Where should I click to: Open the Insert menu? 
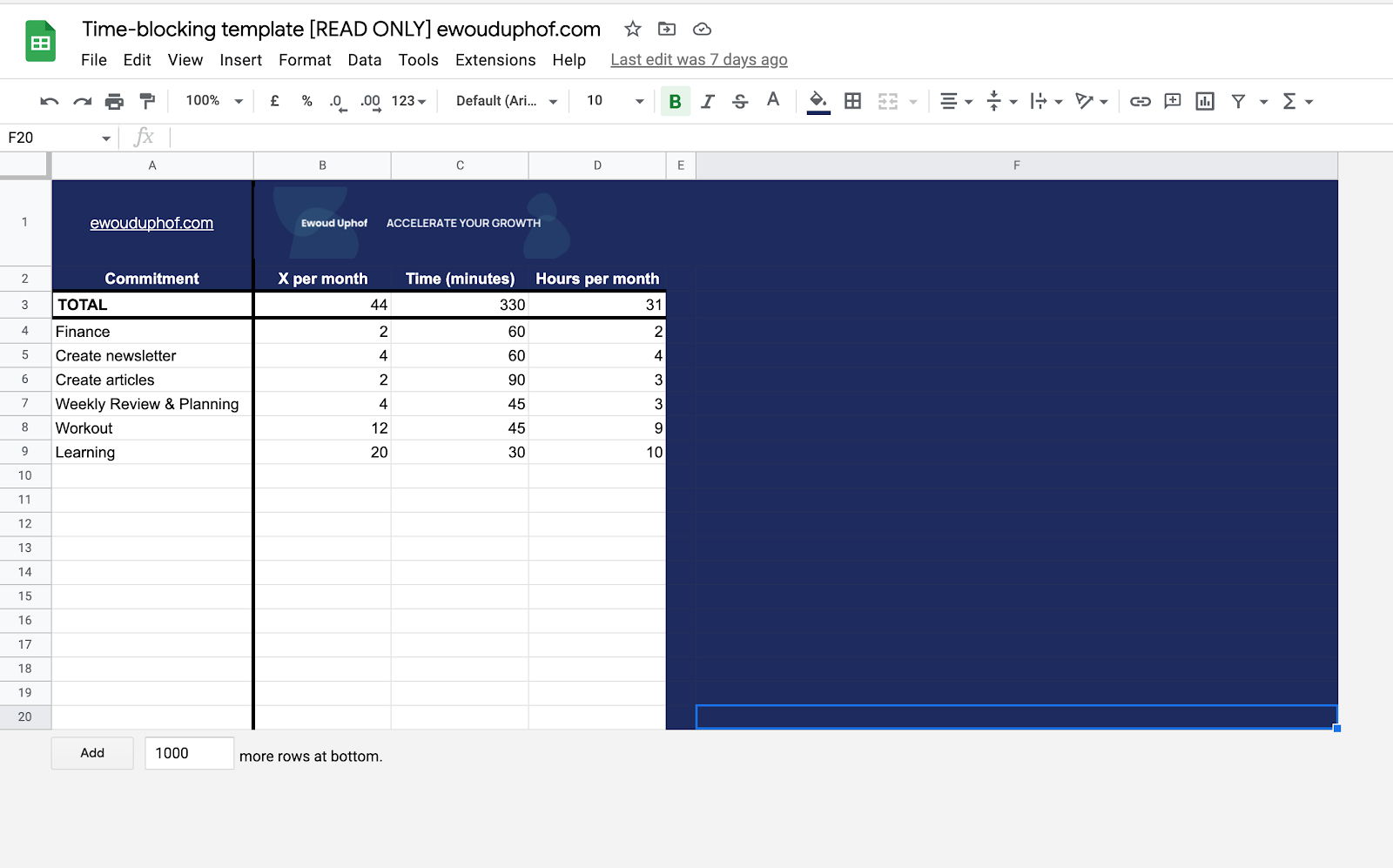pos(241,60)
